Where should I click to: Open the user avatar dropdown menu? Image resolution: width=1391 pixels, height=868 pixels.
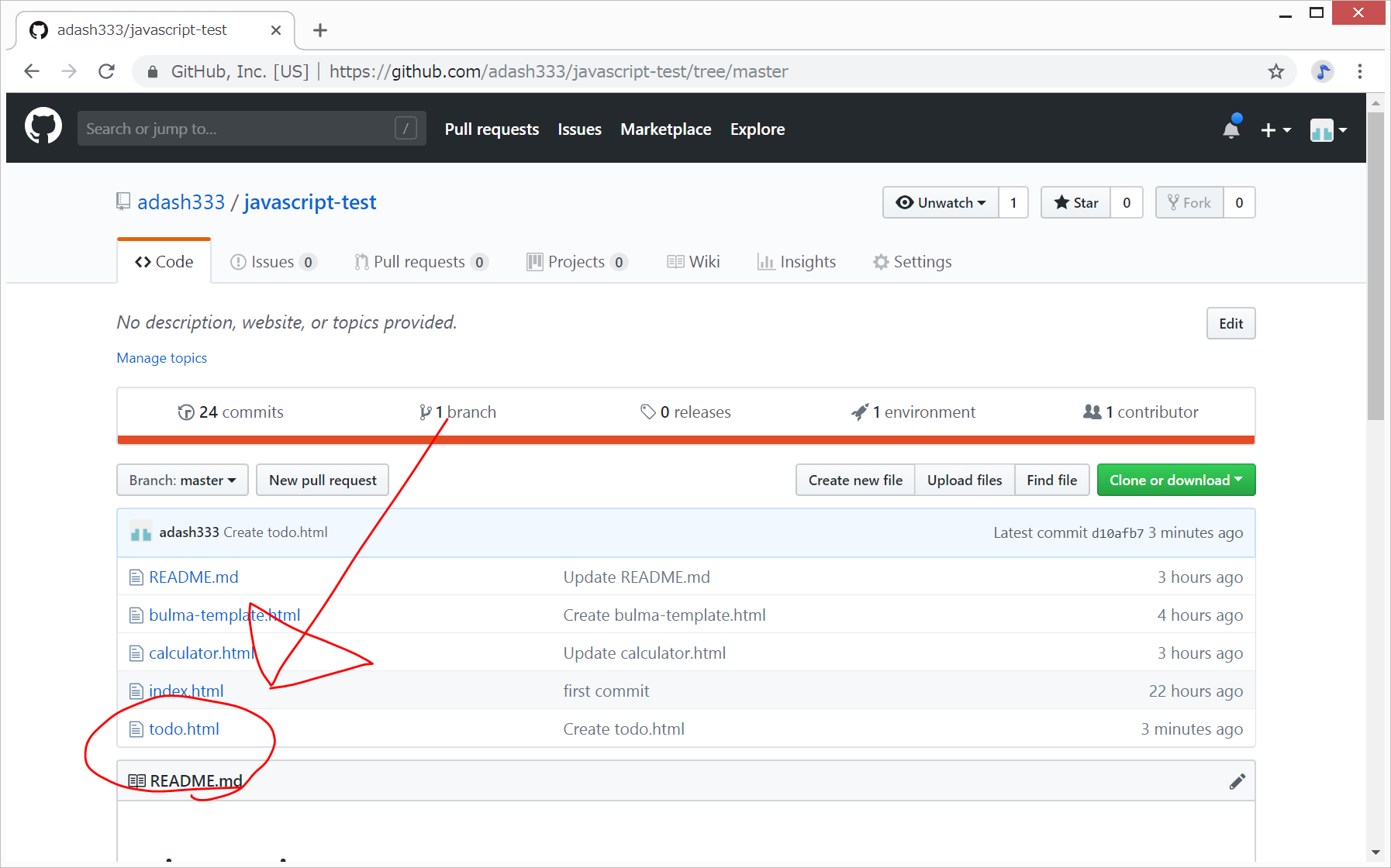1328,130
